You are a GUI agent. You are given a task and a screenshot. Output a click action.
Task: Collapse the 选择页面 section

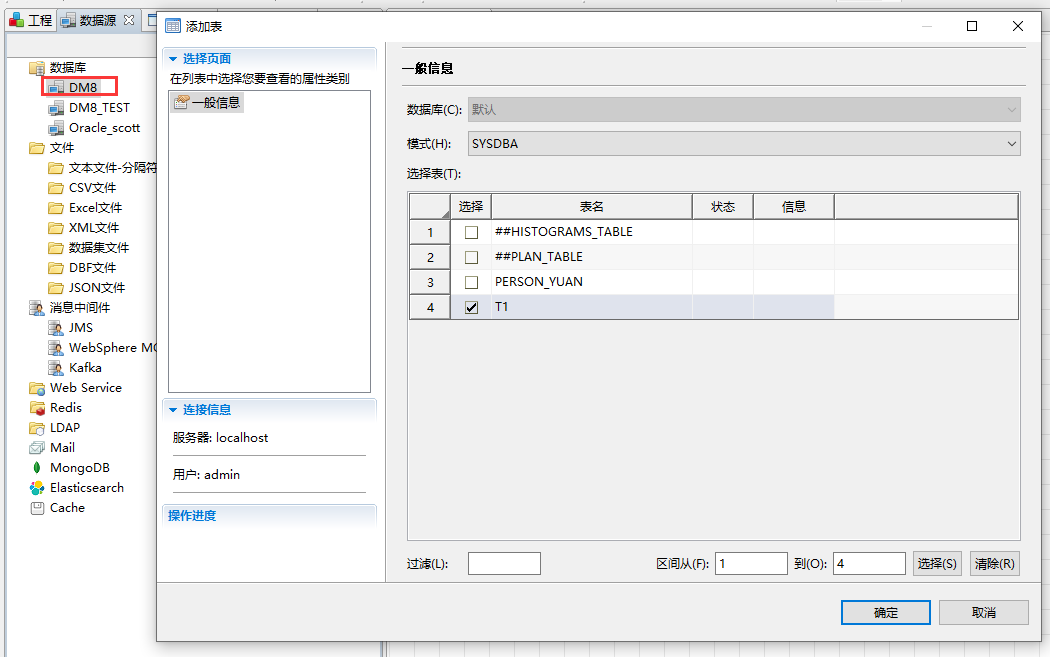[173, 59]
